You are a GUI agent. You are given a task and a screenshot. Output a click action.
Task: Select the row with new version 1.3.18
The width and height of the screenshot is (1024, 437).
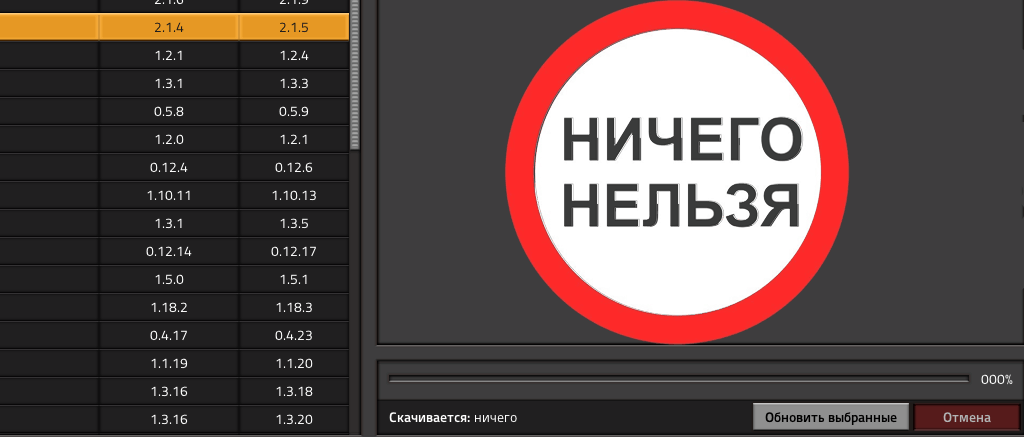click(293, 391)
